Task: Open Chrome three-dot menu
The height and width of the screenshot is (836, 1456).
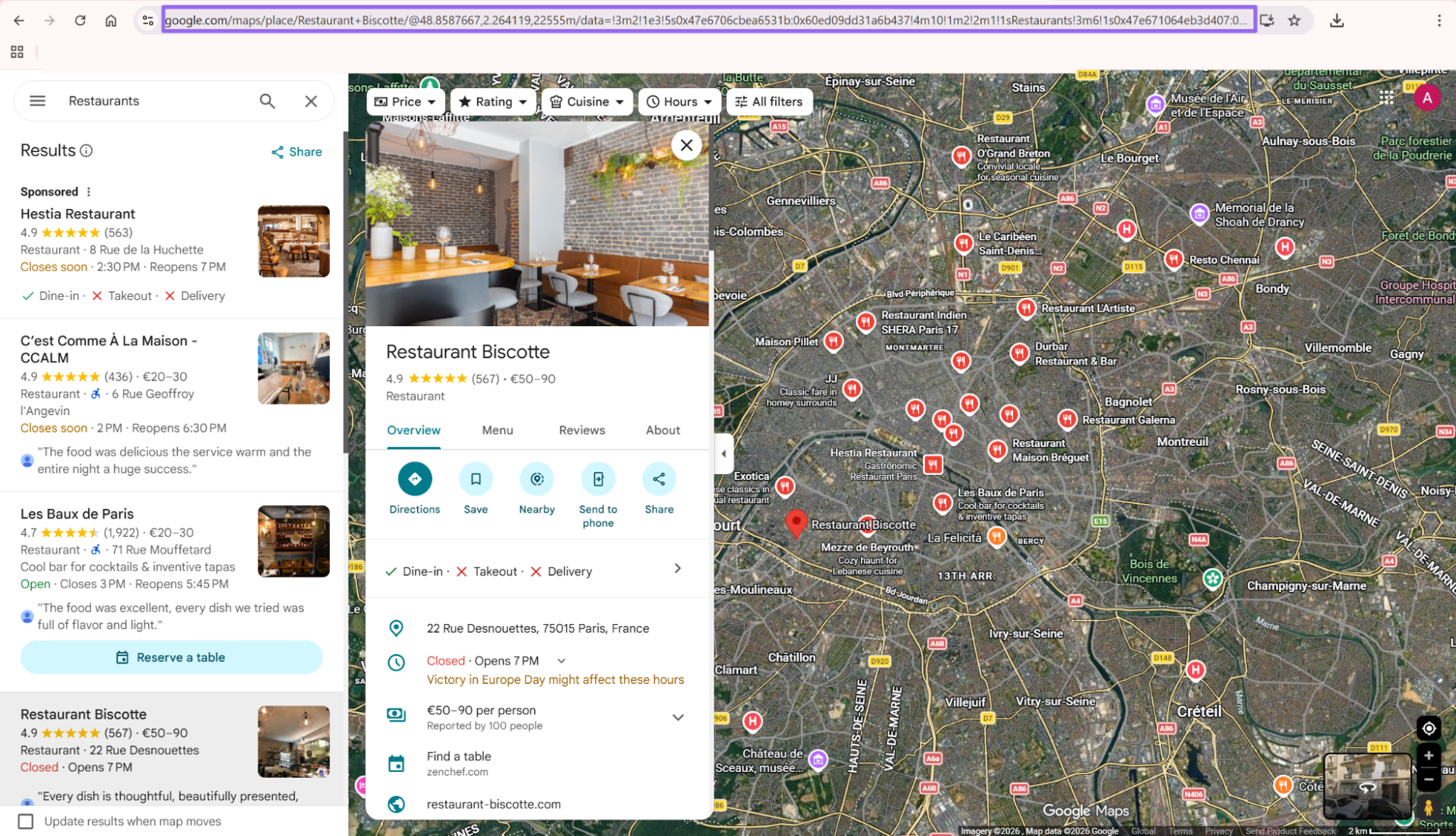Action: (x=1439, y=20)
